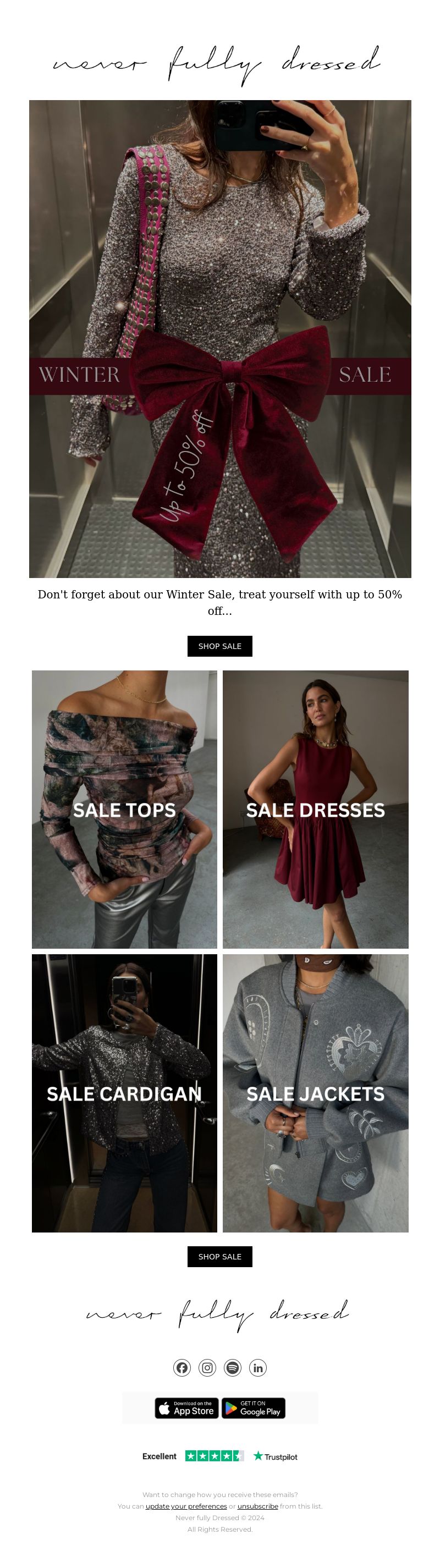Open the SALE TOPS image tile
The width and height of the screenshot is (440, 1568).
pyautogui.click(x=124, y=810)
